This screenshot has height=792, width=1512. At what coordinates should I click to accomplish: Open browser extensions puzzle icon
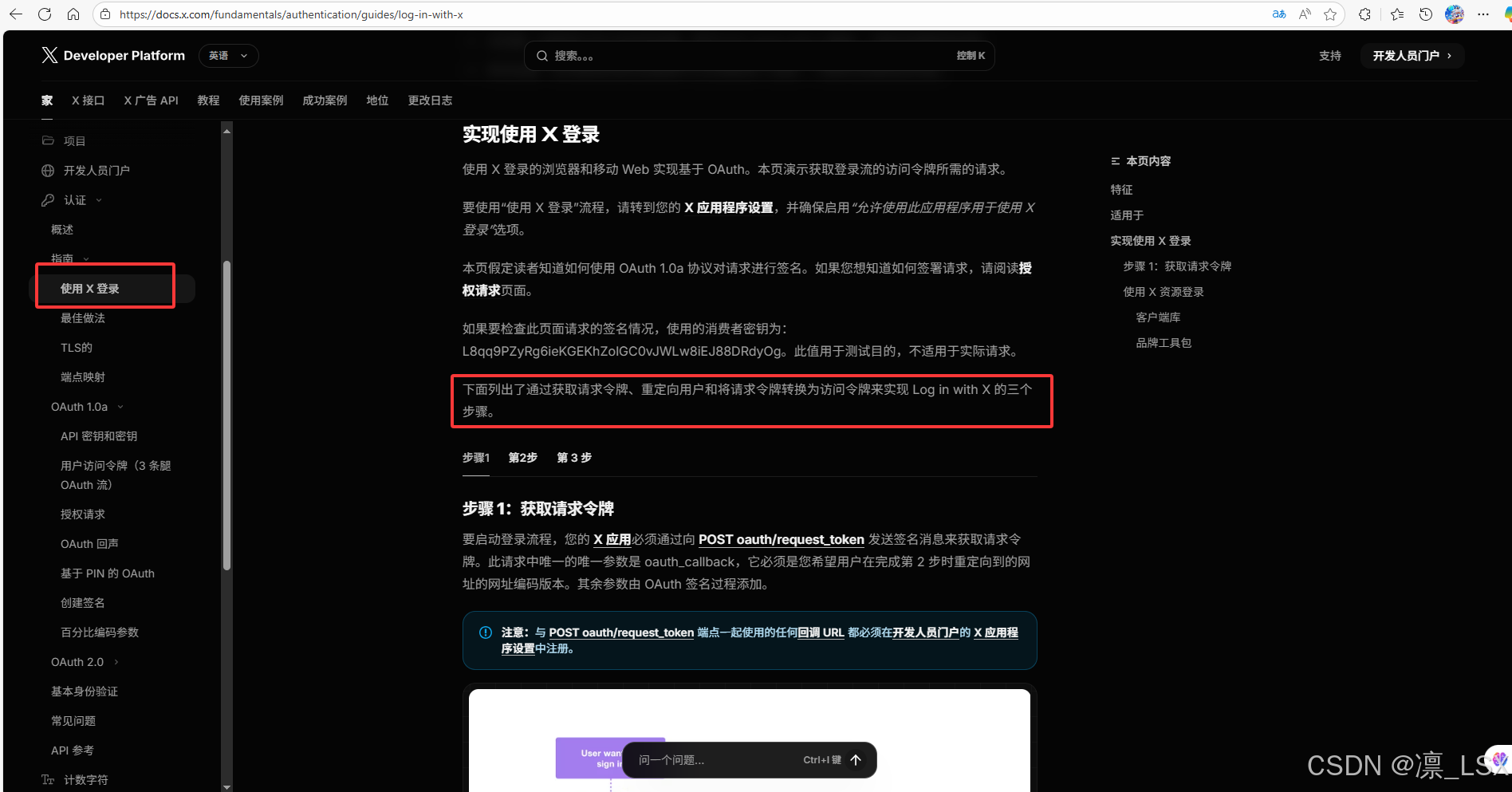[1365, 14]
